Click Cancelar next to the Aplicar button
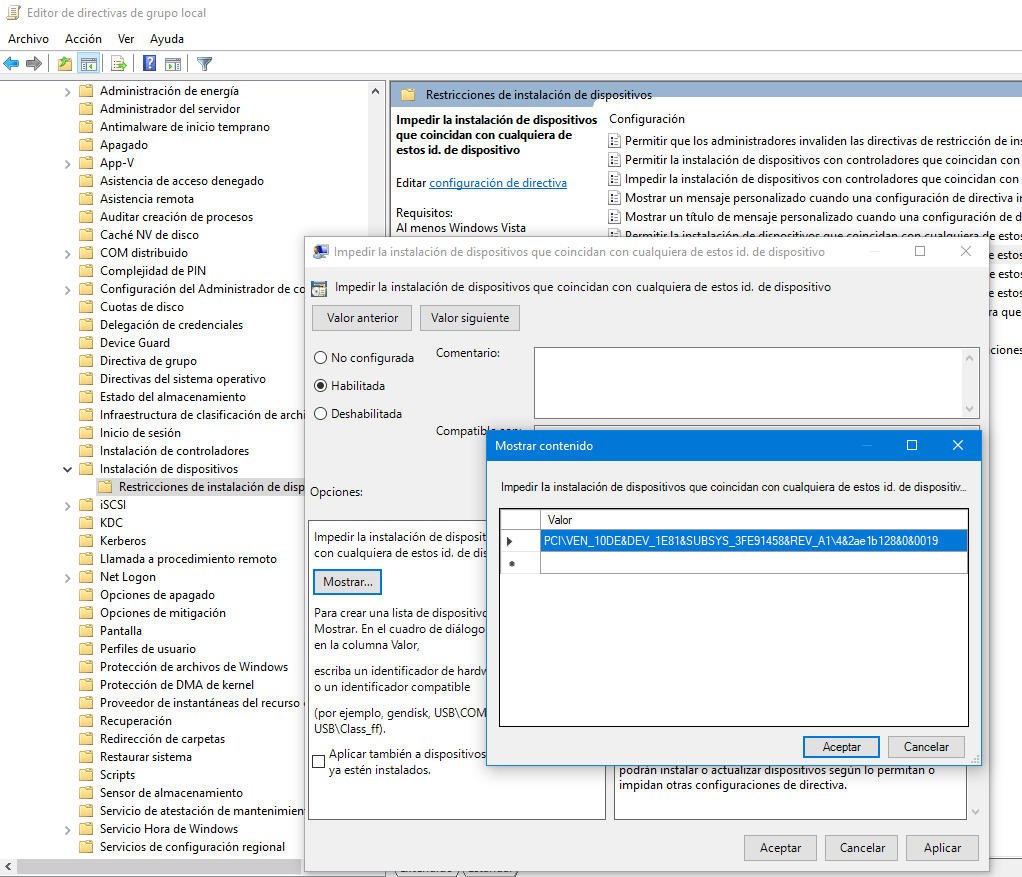The image size is (1022, 877). (862, 848)
